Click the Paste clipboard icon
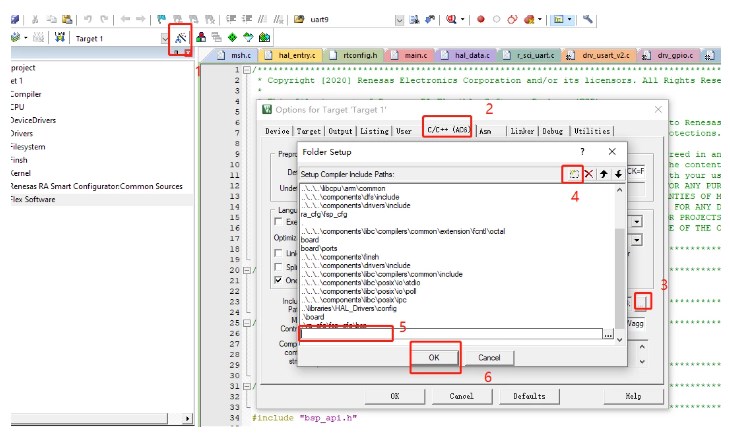730x437 pixels. pyautogui.click(x=68, y=19)
